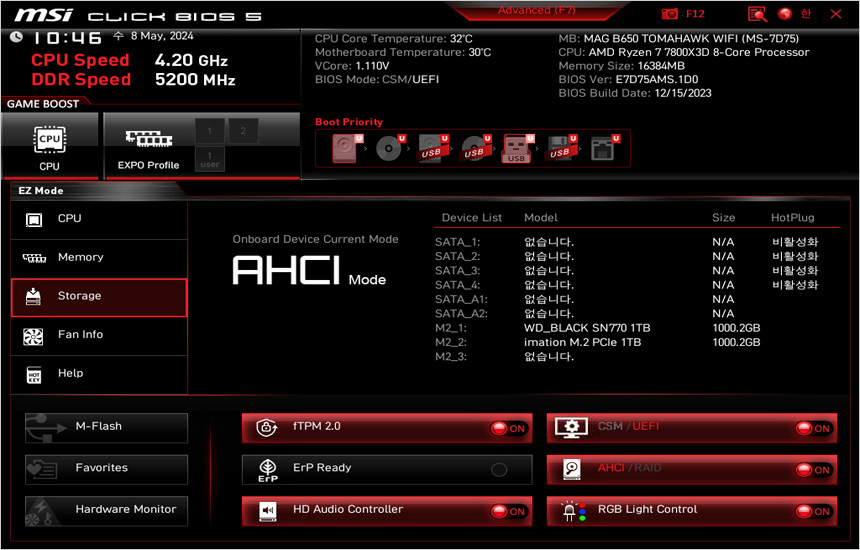
Task: Click the hard disk boot priority icon
Action: [346, 148]
